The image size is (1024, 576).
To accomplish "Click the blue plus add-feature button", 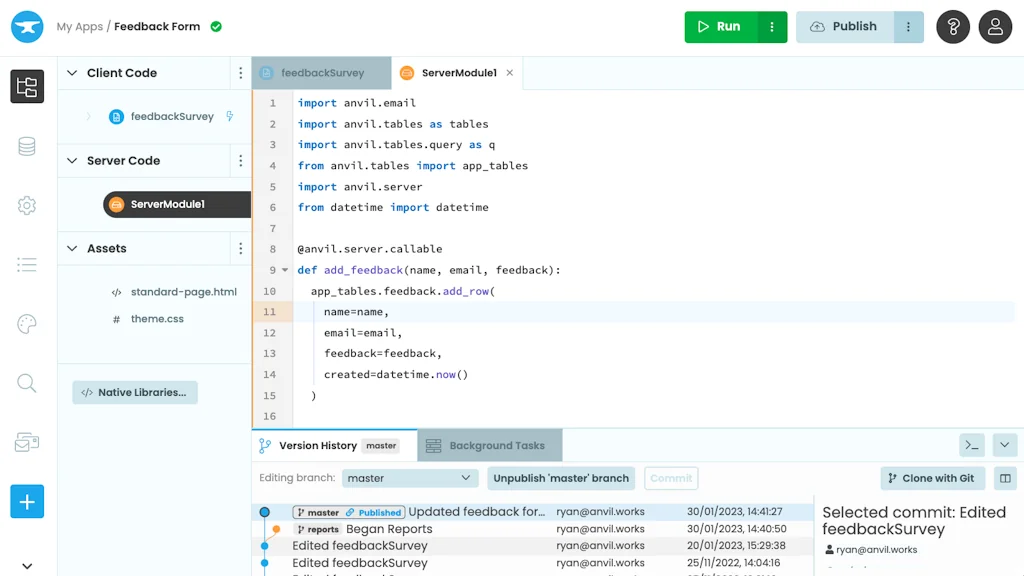I will point(27,501).
